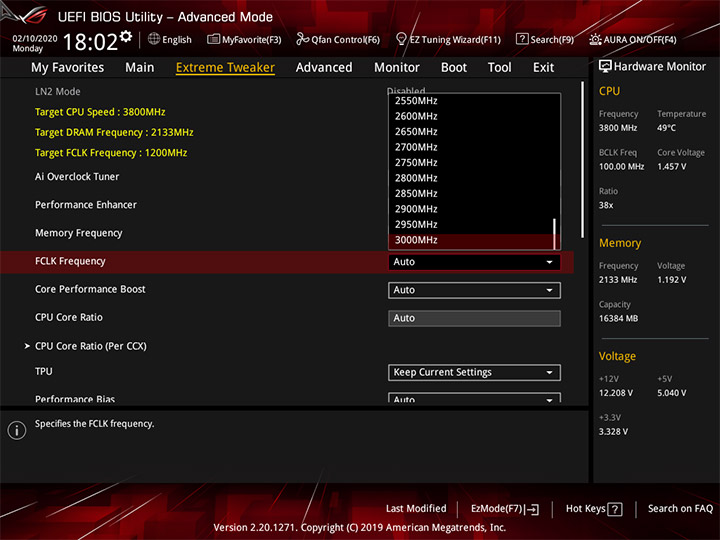Viewport: 720px width, 540px height.
Task: Select the FCLK Frequency row label
Action: point(70,261)
